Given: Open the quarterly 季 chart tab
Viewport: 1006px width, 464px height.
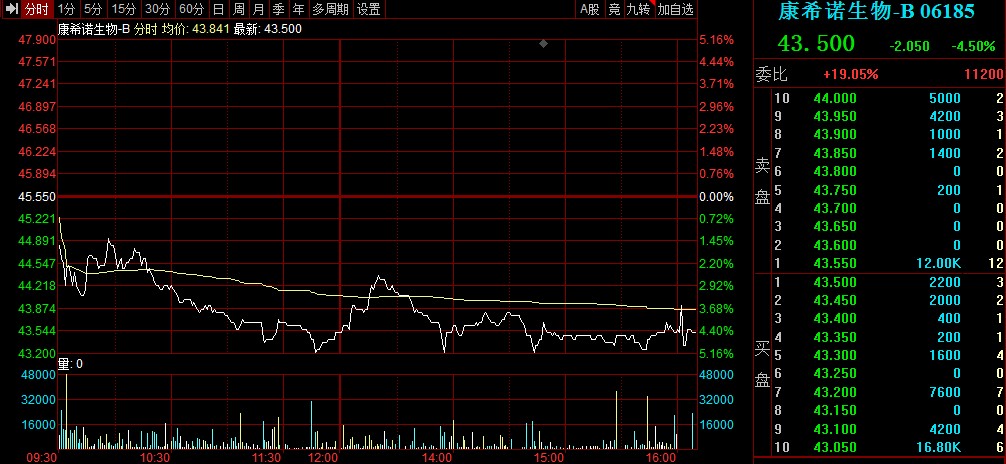Looking at the screenshot, I should click(x=278, y=9).
